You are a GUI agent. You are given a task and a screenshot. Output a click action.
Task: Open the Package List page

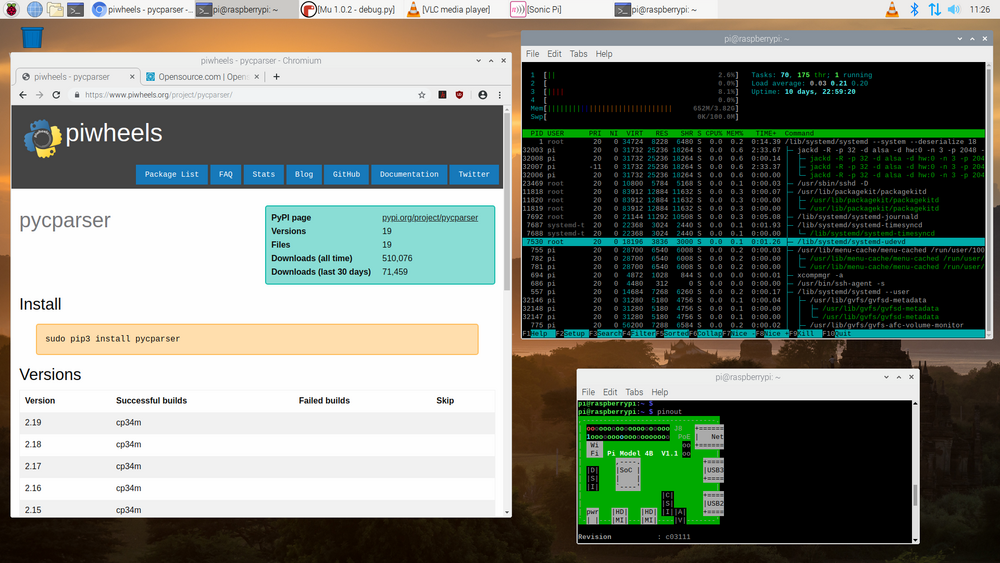pos(172,174)
